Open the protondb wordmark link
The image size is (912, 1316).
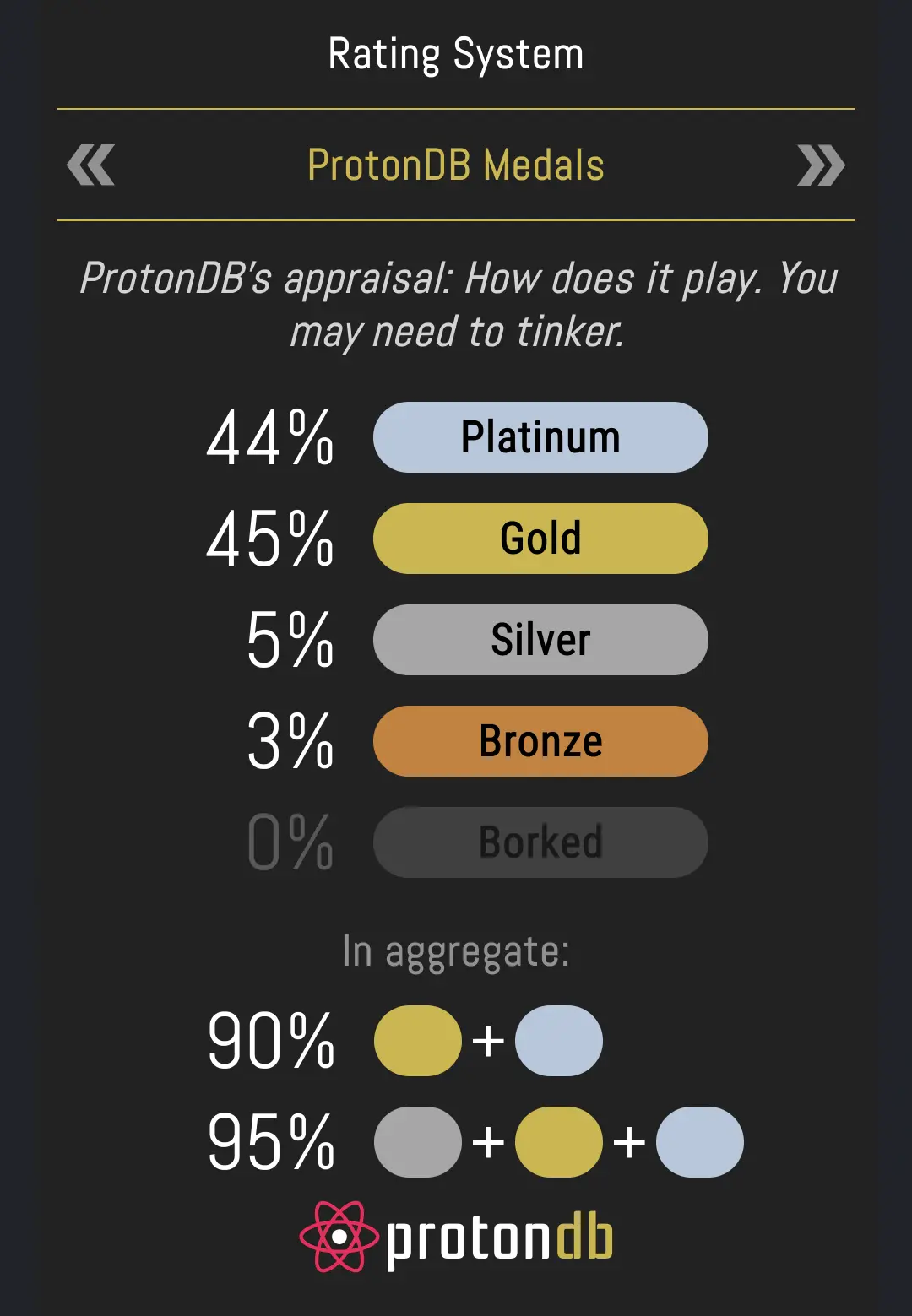coord(499,1239)
